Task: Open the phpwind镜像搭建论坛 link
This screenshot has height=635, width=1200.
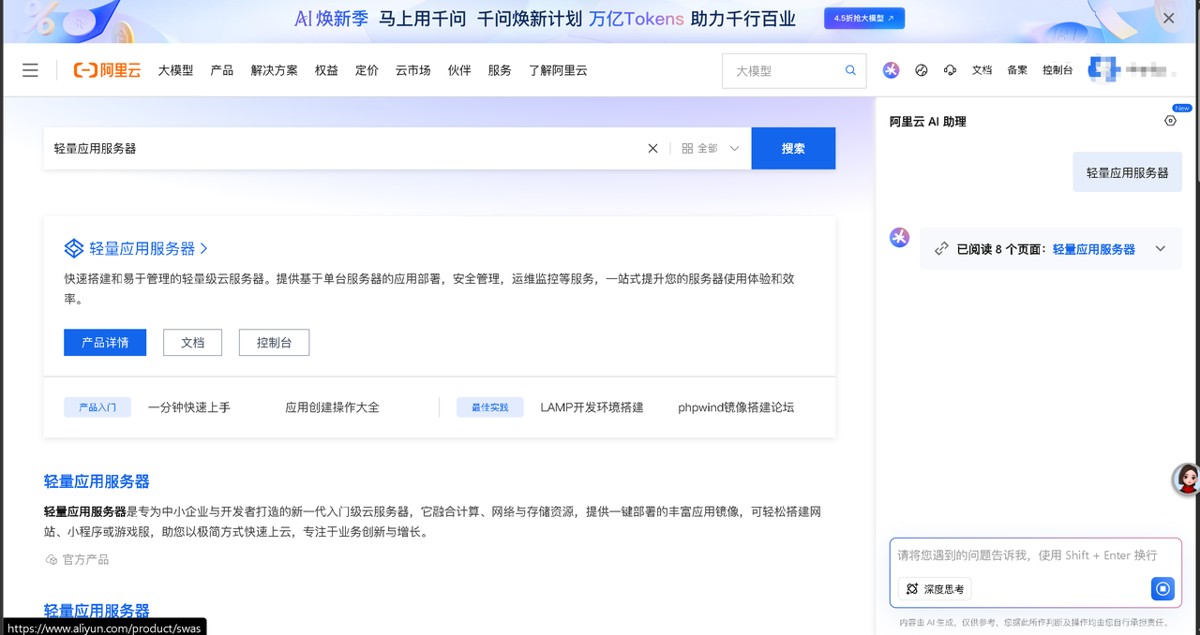Action: point(736,407)
